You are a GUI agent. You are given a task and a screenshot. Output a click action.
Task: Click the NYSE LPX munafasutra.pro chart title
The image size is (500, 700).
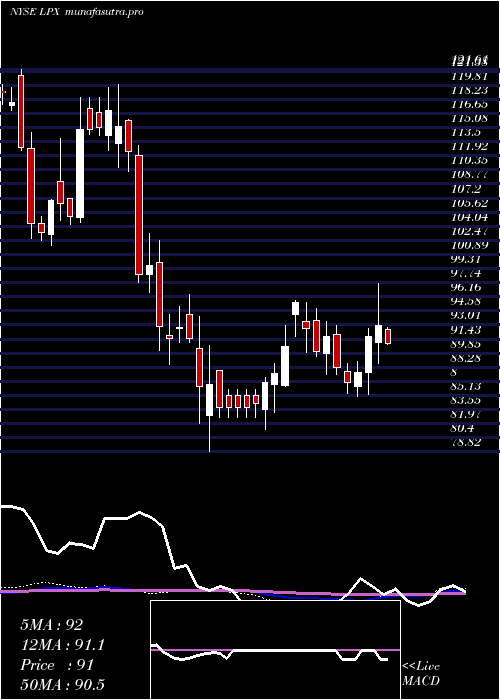point(77,12)
